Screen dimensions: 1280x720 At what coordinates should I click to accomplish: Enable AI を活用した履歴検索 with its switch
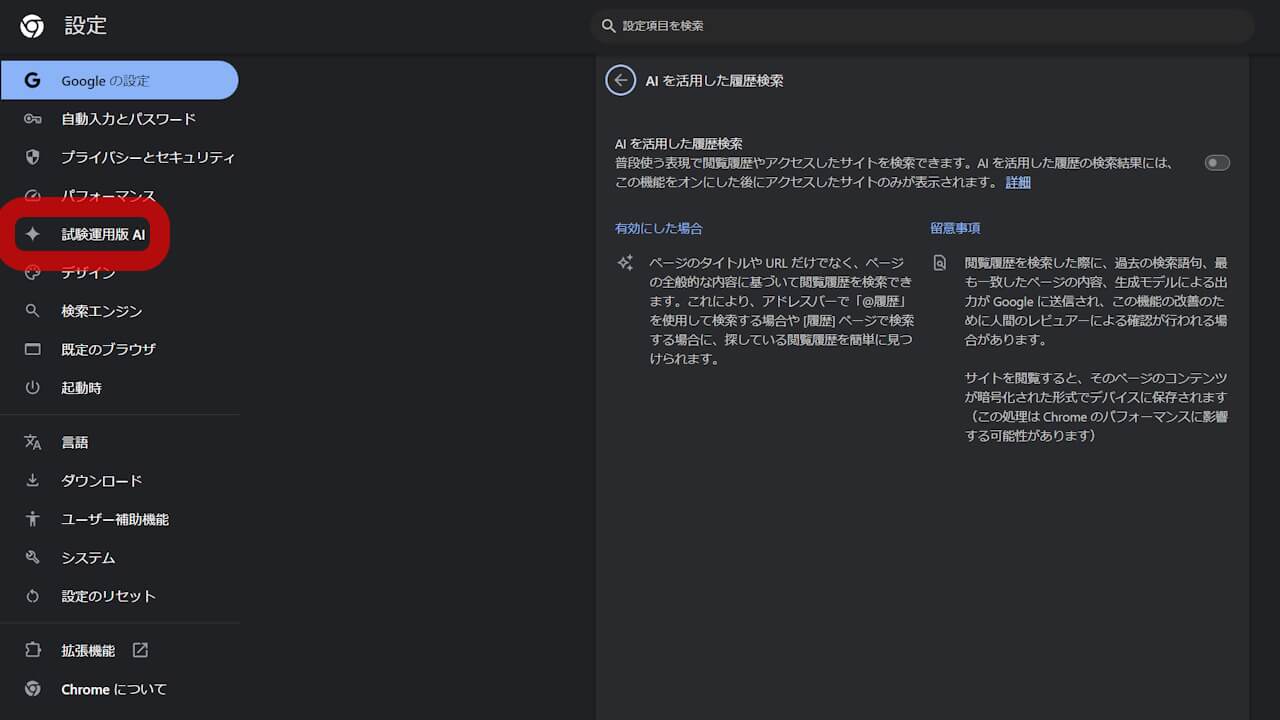tap(1216, 162)
